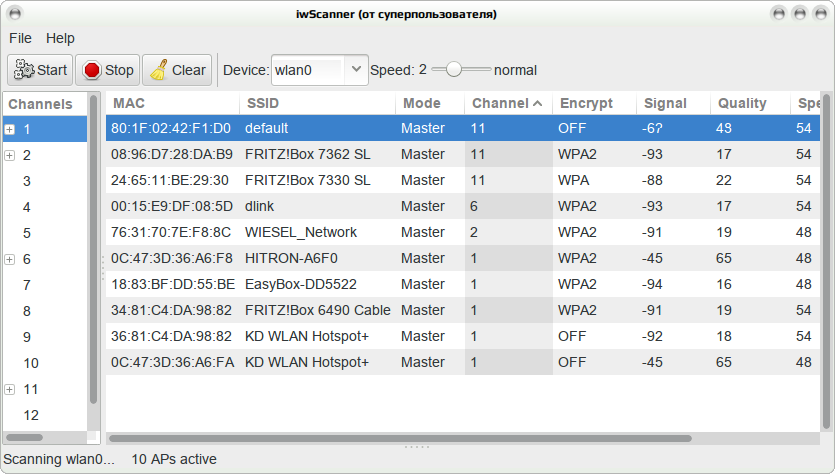The height and width of the screenshot is (474, 835).
Task: Select channel 12 in Channels list
Action: pyautogui.click(x=45, y=415)
